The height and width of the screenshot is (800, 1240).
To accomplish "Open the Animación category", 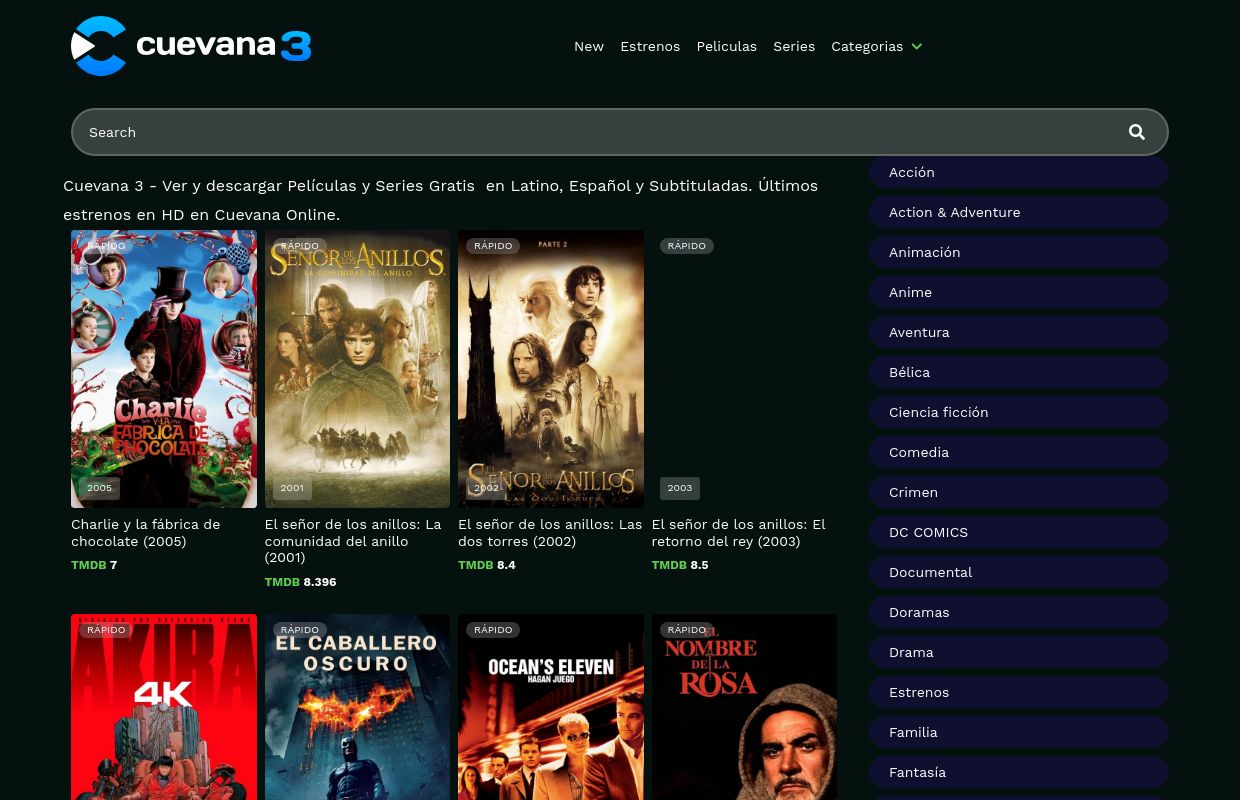I will [1018, 252].
